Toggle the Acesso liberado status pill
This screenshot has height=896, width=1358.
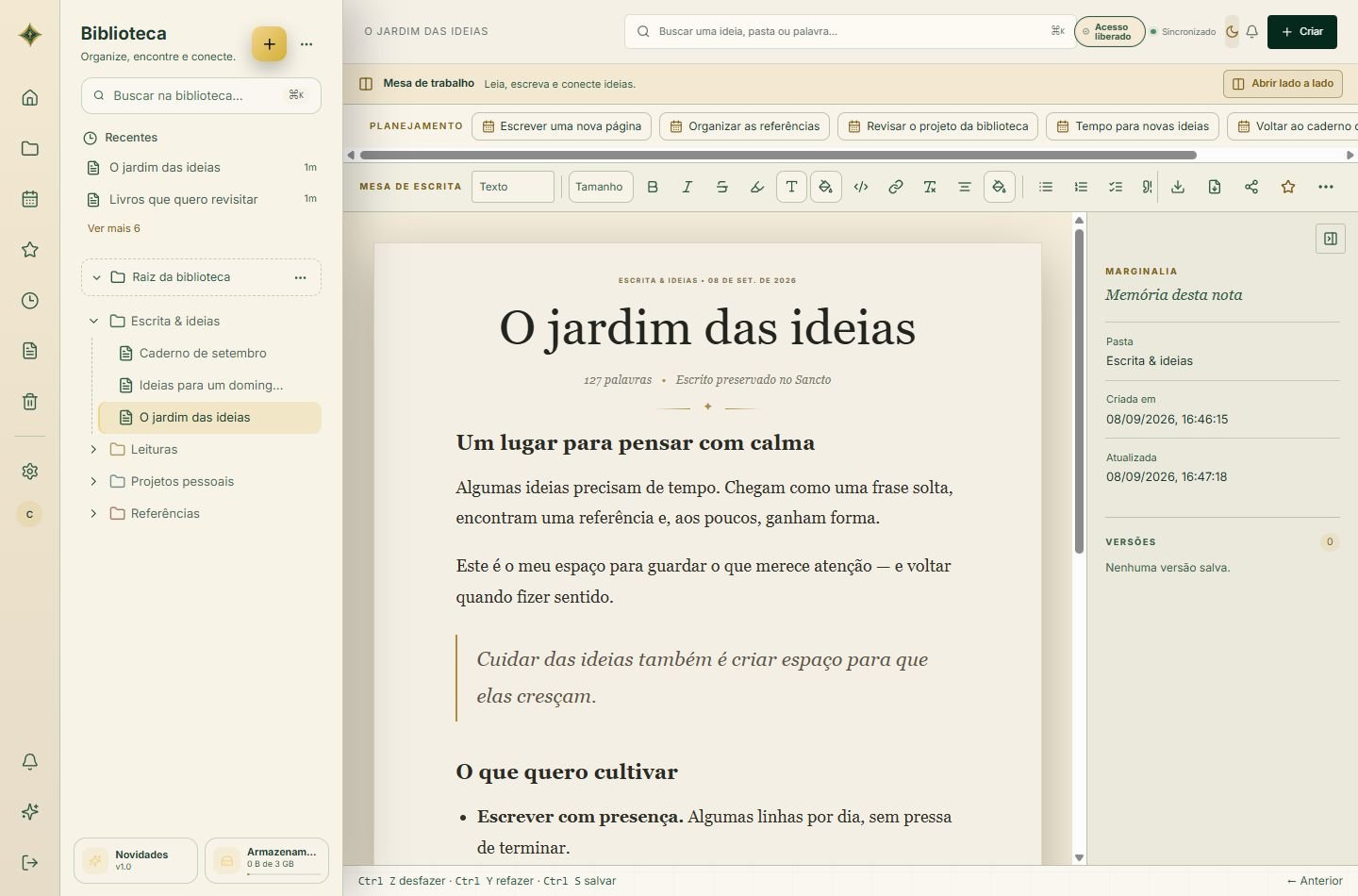[x=1110, y=32]
